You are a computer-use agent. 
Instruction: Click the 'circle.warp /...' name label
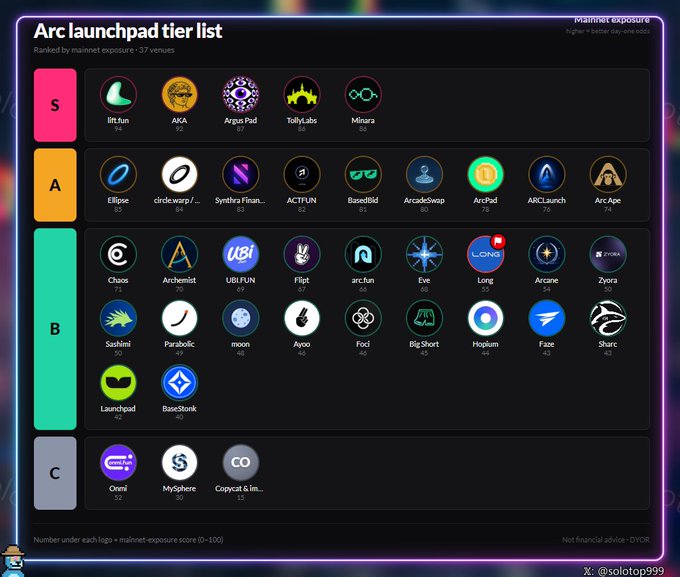[x=177, y=200]
